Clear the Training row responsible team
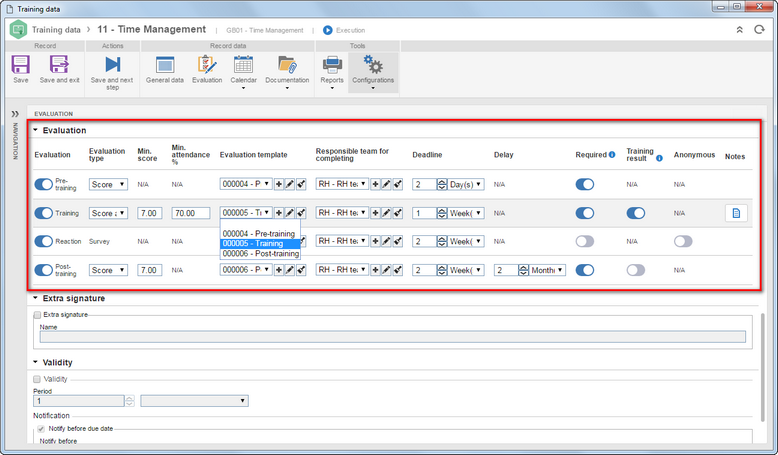 click(x=397, y=213)
